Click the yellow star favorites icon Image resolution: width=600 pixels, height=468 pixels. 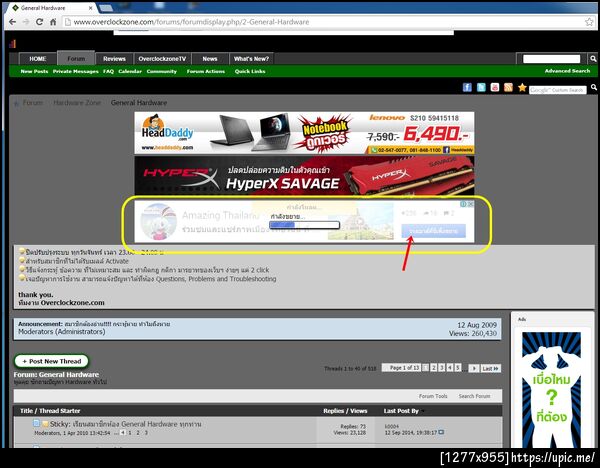pos(522,87)
